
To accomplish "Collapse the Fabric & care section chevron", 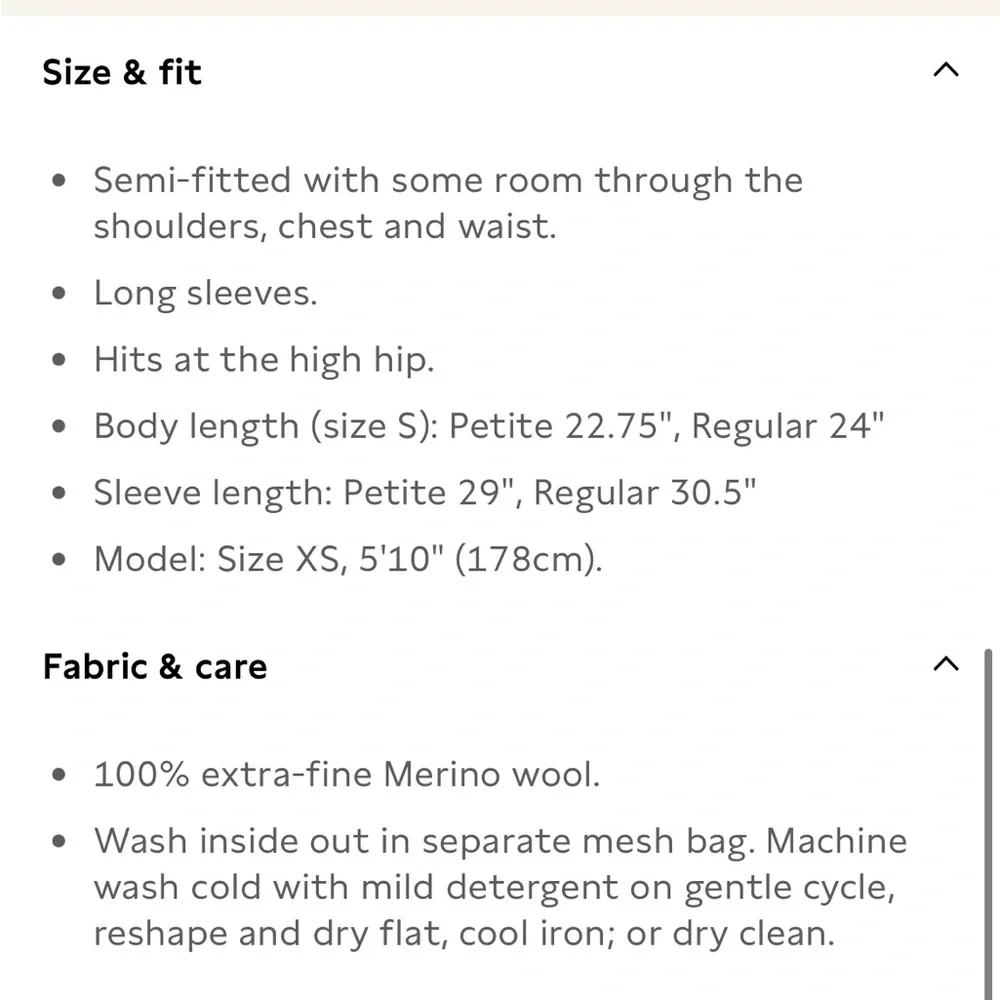I will tap(945, 664).
